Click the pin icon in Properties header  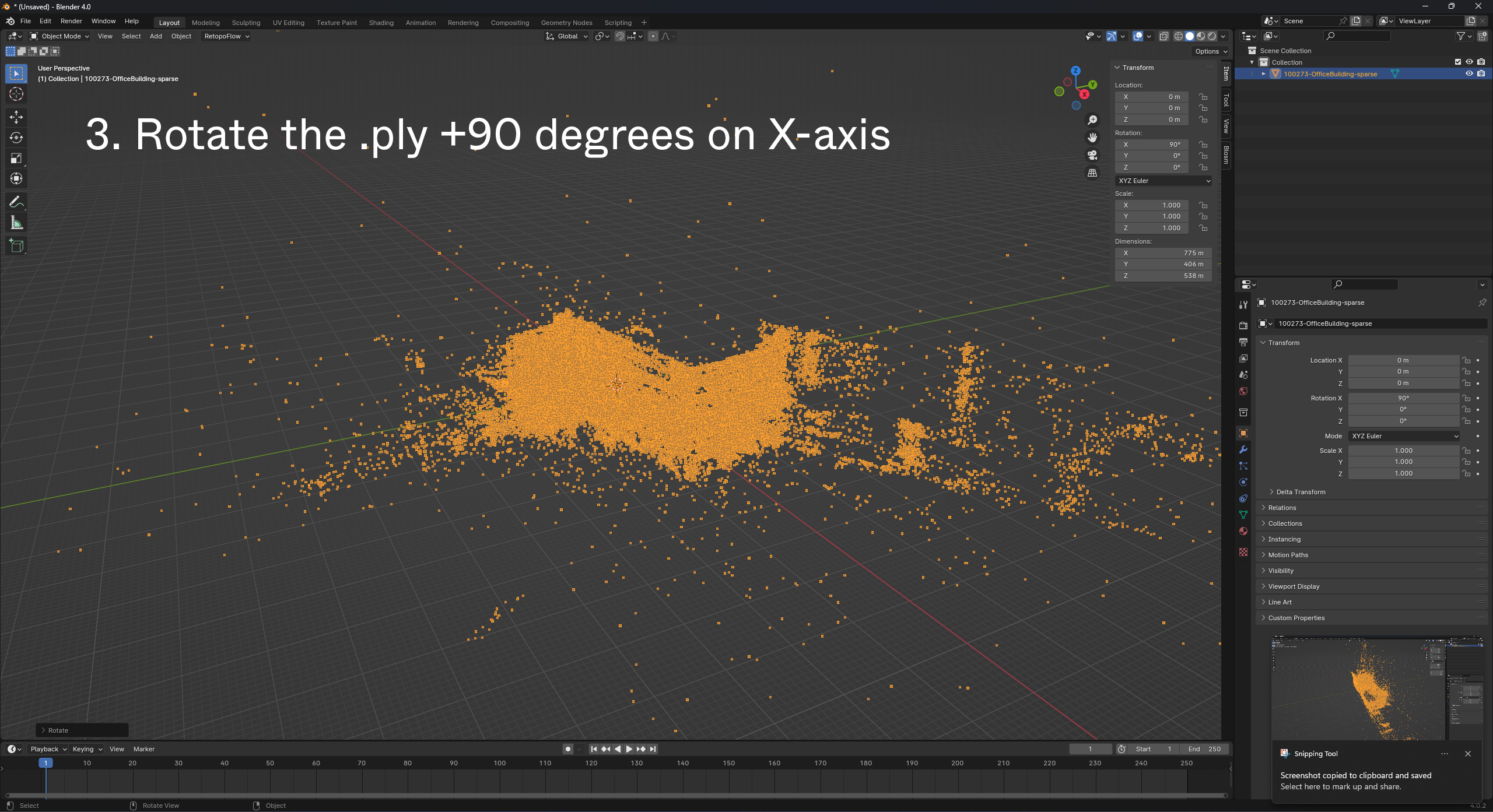[1482, 303]
